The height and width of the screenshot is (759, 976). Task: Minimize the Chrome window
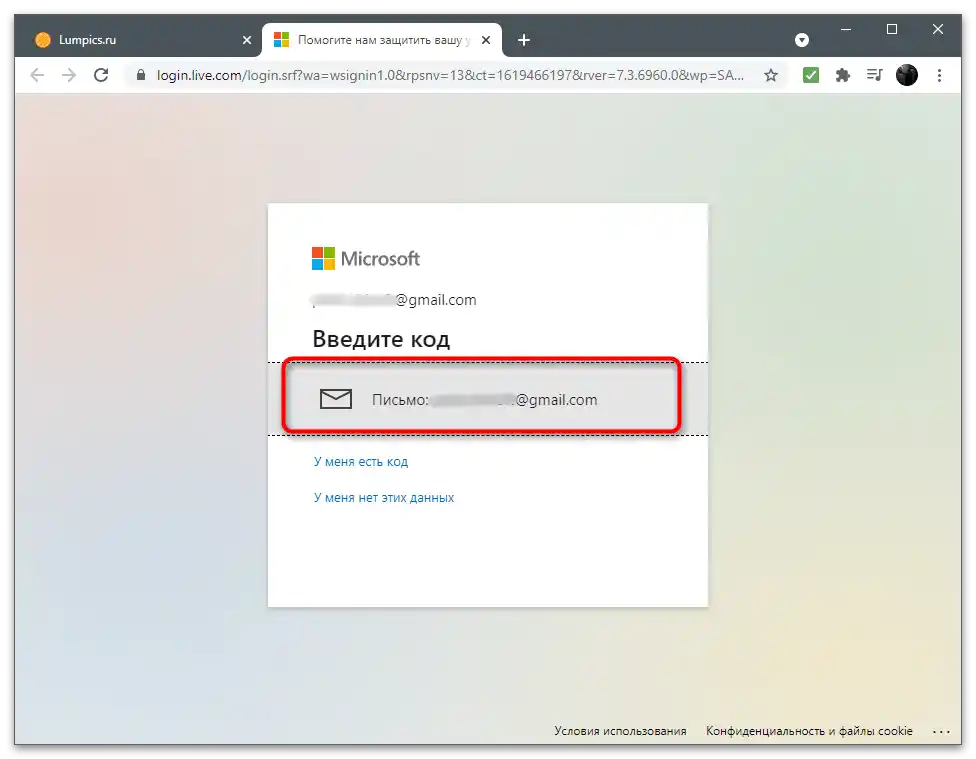pyautogui.click(x=846, y=29)
